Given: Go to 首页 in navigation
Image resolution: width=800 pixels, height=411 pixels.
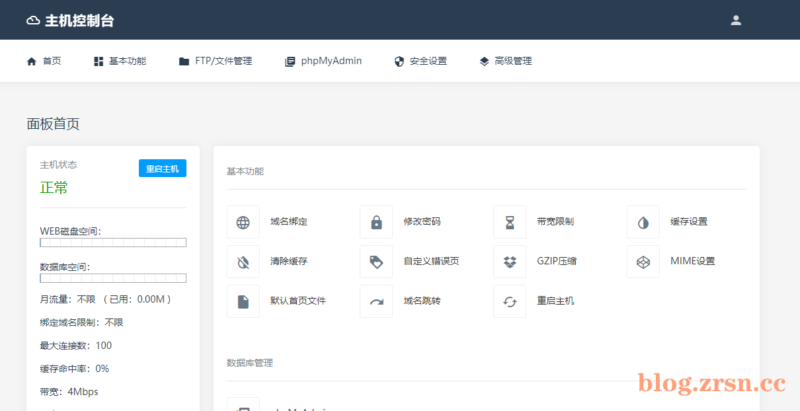Looking at the screenshot, I should click(52, 61).
